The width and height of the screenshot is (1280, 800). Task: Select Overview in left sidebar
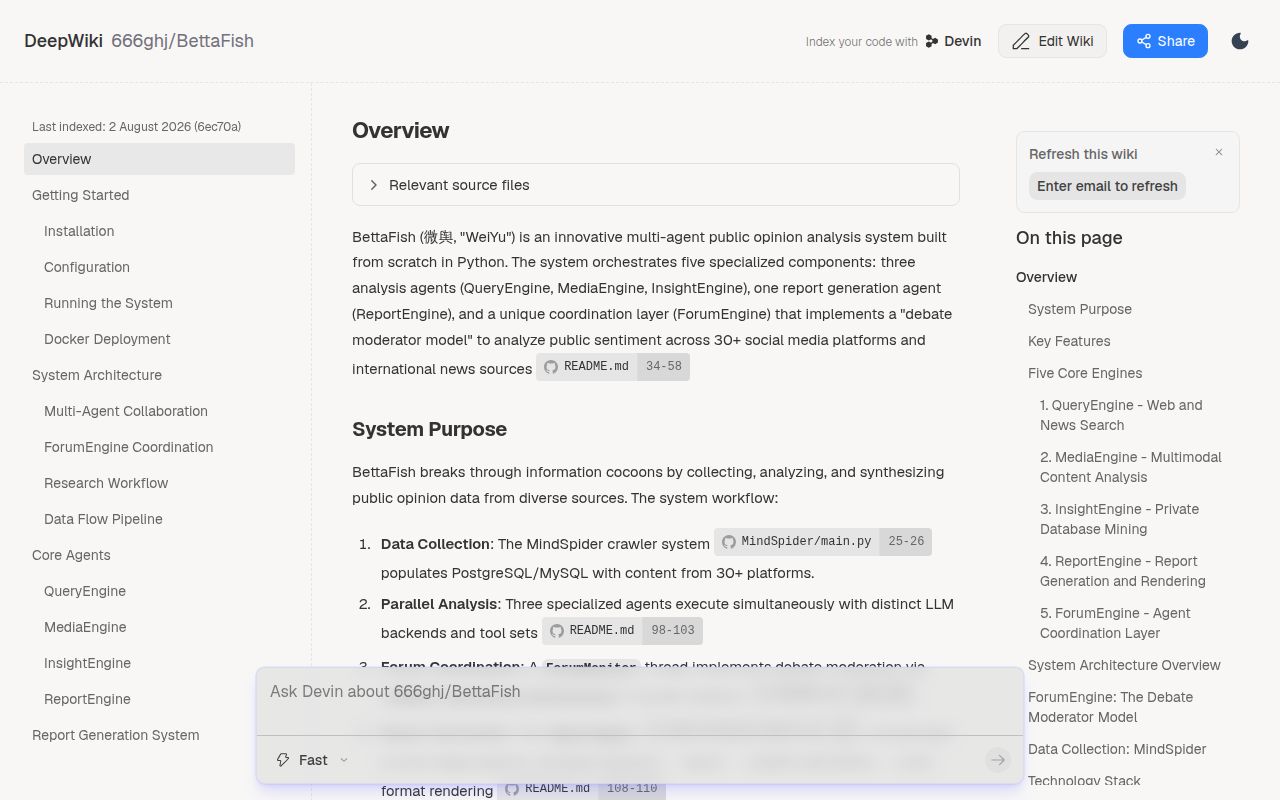click(x=159, y=159)
